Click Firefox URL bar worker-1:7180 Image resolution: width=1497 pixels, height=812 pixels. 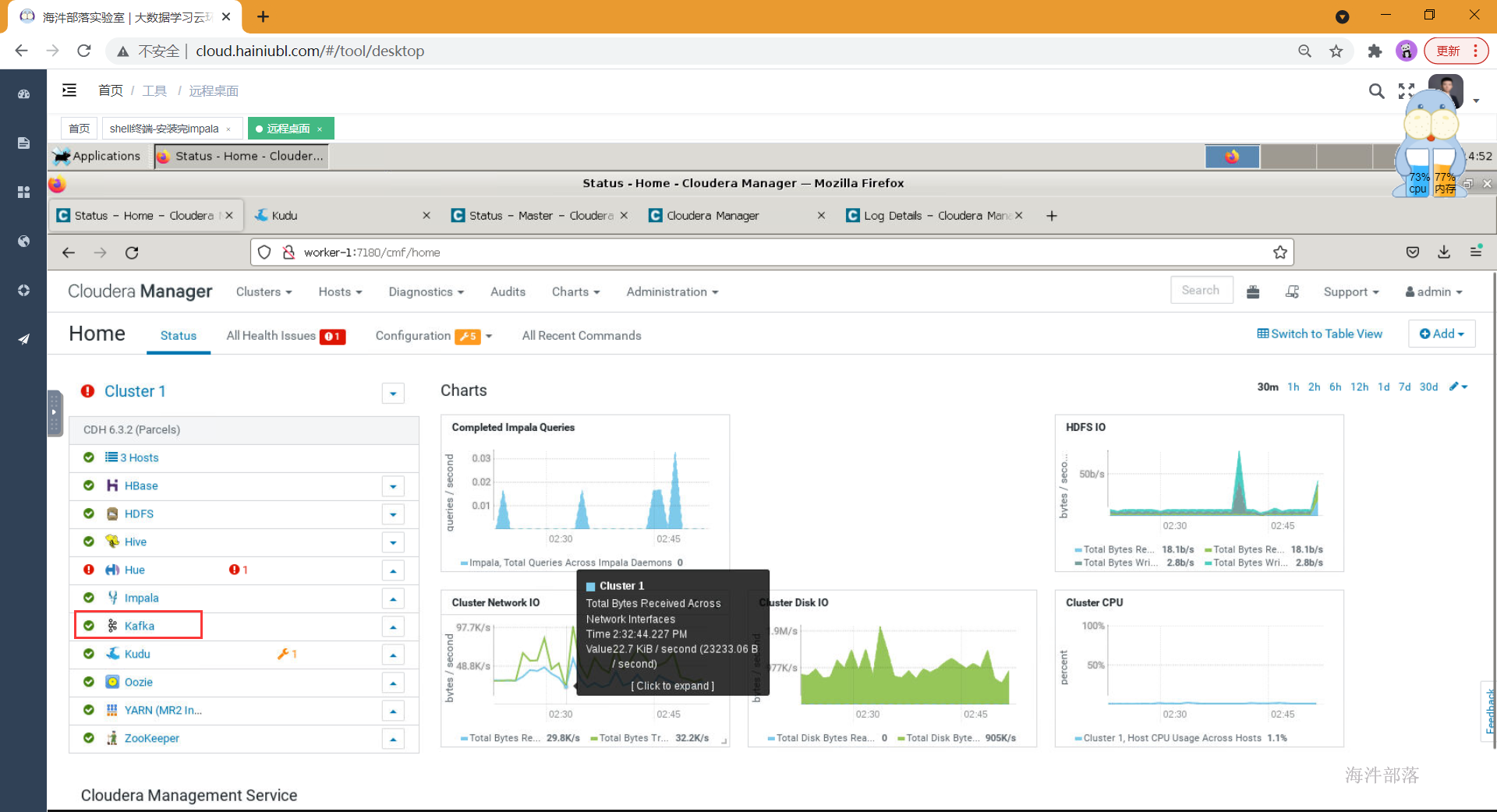pyautogui.click(x=772, y=252)
